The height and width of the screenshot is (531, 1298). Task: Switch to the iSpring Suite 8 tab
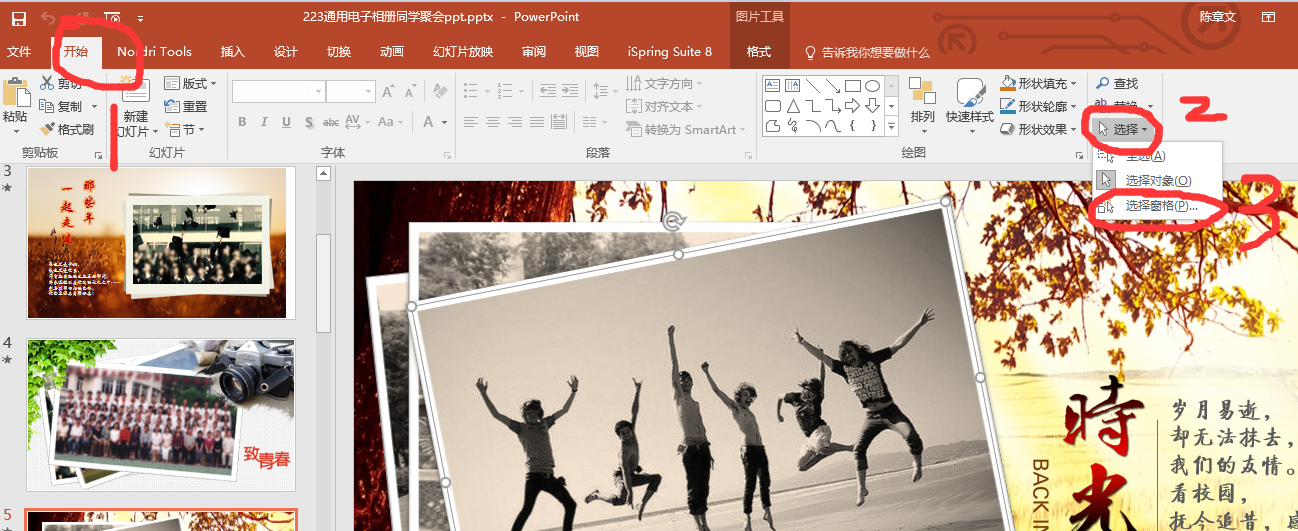(x=670, y=52)
